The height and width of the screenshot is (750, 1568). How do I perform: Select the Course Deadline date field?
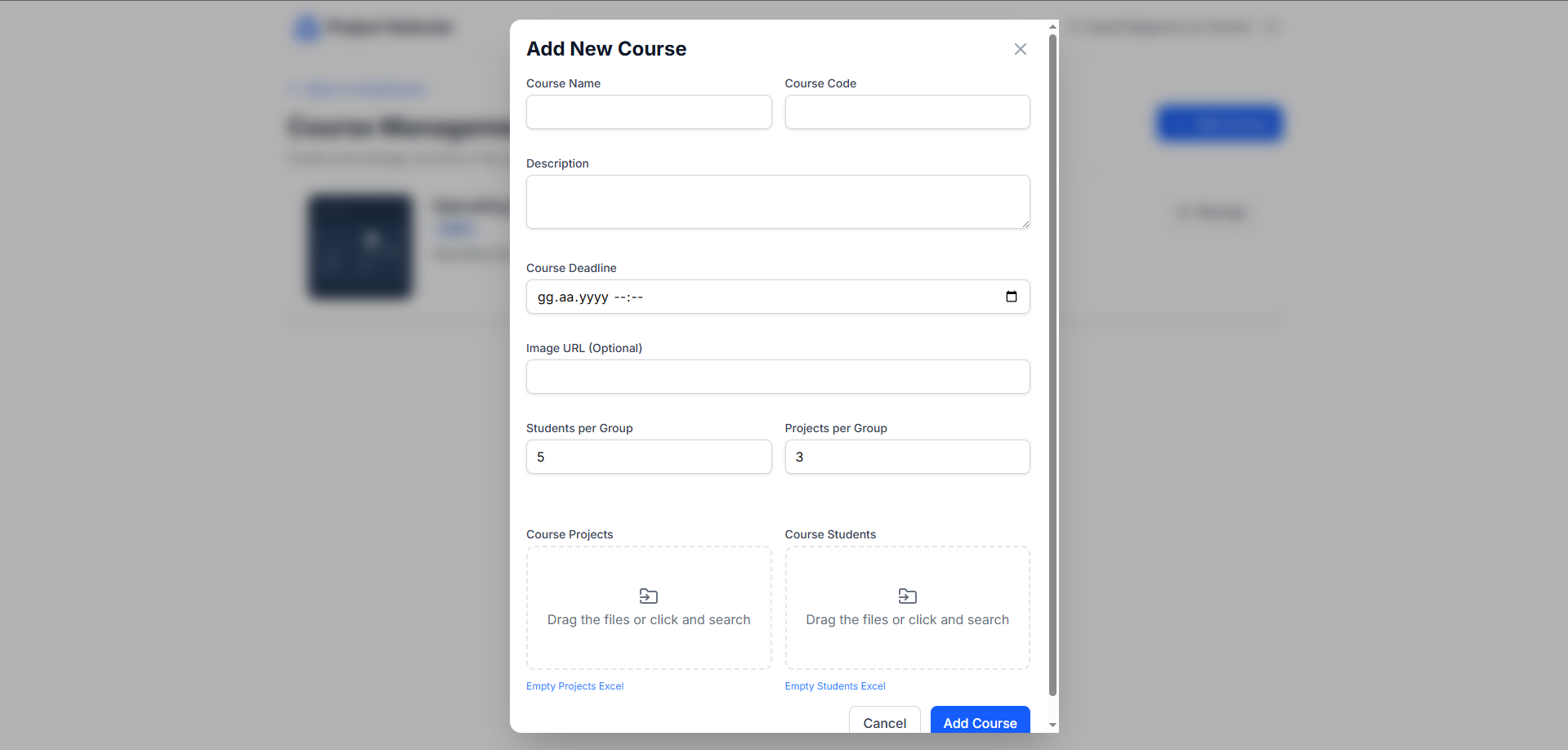778,297
